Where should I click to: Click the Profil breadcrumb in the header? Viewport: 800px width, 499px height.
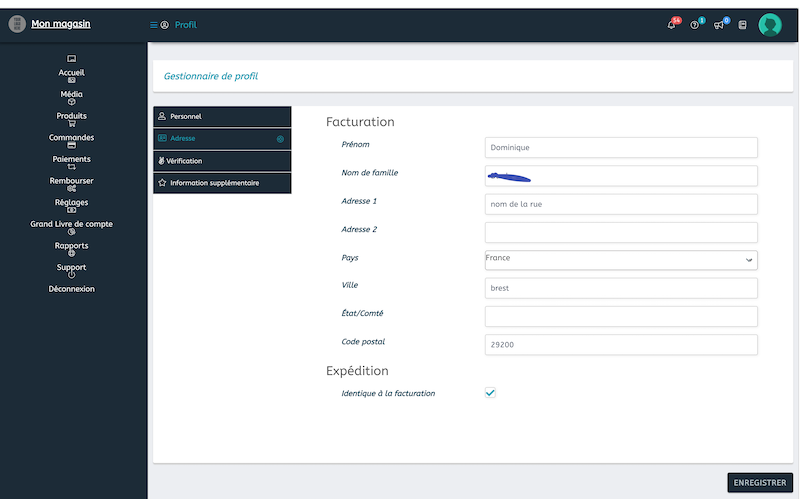pyautogui.click(x=186, y=25)
